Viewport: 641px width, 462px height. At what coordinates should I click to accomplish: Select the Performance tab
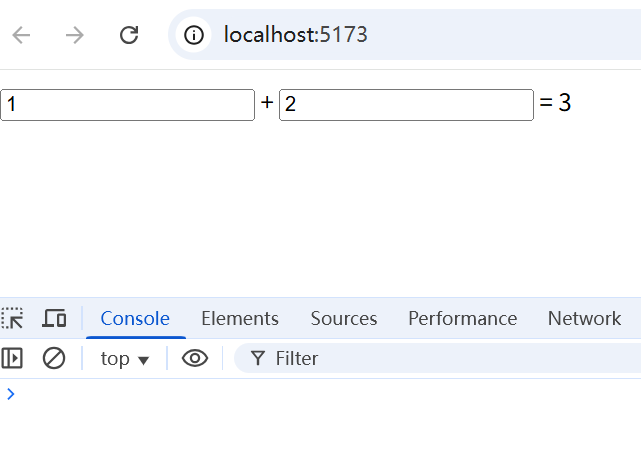(463, 318)
